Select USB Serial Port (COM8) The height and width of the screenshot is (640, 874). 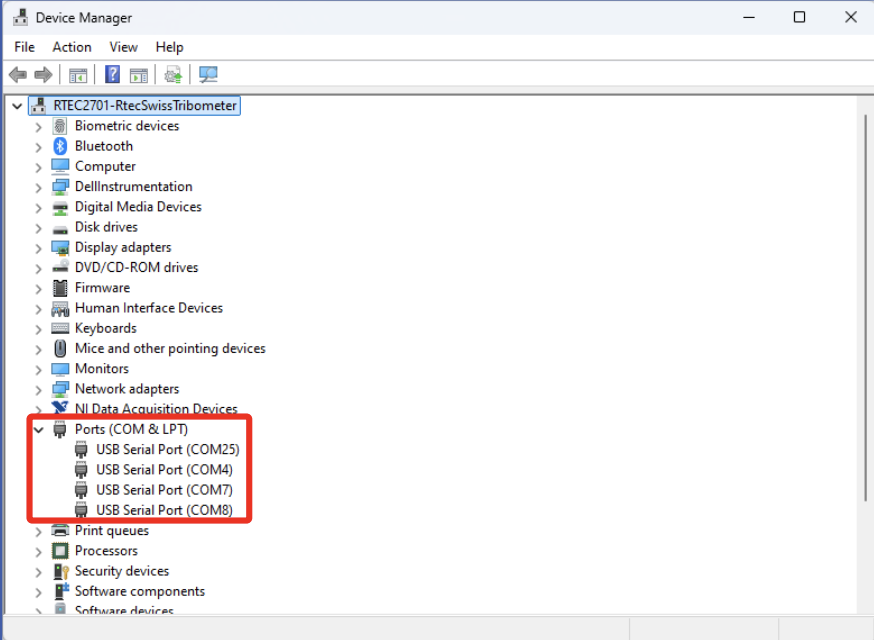pyautogui.click(x=164, y=510)
